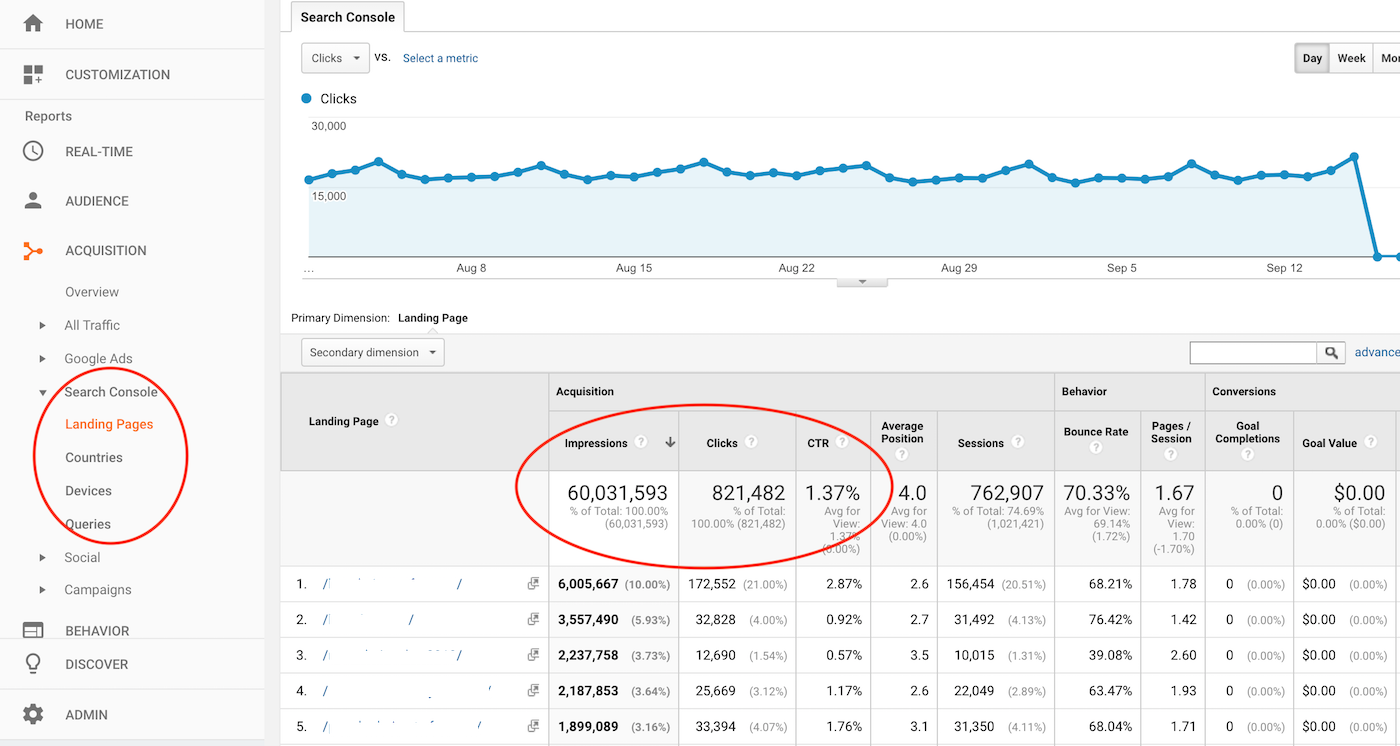Open first landing page URL link

pyautogui.click(x=392, y=584)
